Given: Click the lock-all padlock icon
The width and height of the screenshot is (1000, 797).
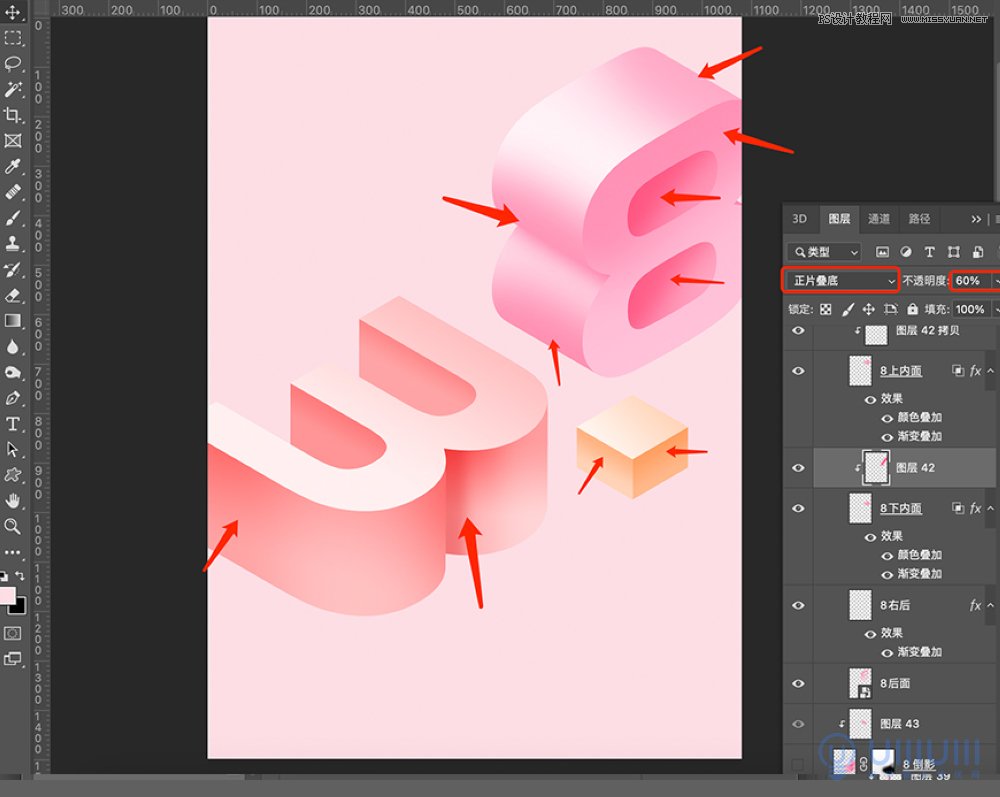Looking at the screenshot, I should 912,310.
